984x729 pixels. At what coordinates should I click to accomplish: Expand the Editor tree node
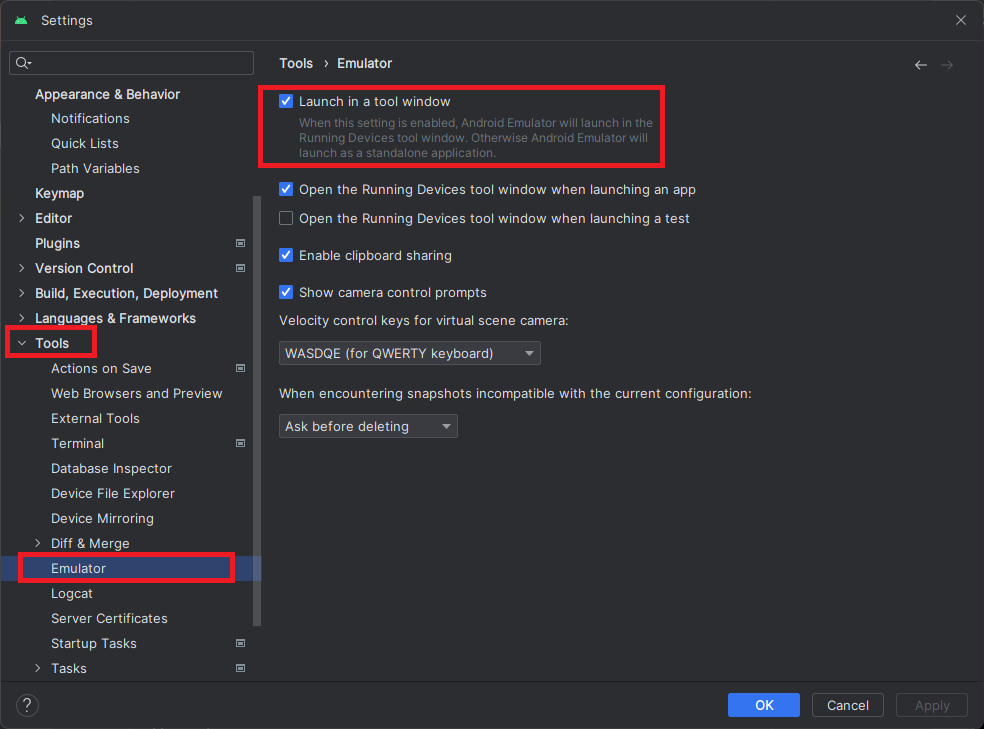(x=22, y=218)
